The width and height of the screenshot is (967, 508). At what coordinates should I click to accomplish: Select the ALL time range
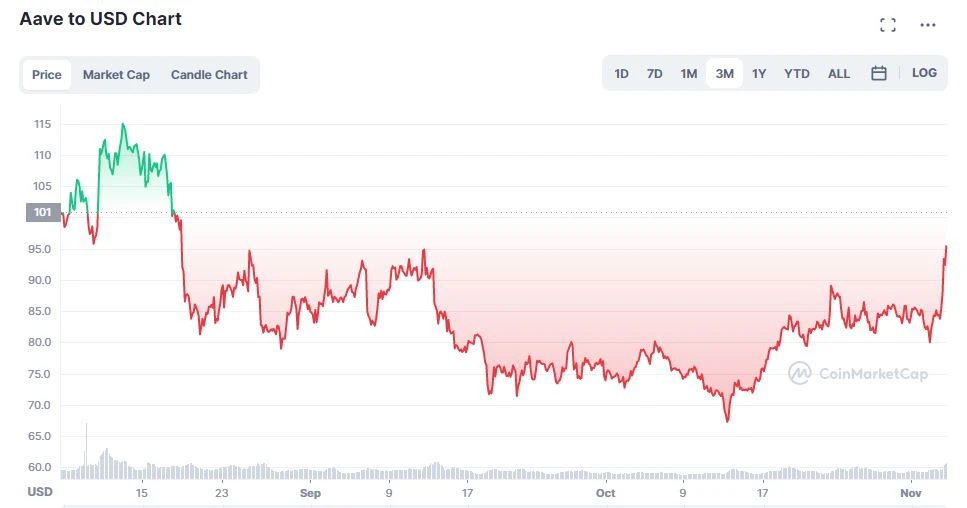(x=839, y=74)
